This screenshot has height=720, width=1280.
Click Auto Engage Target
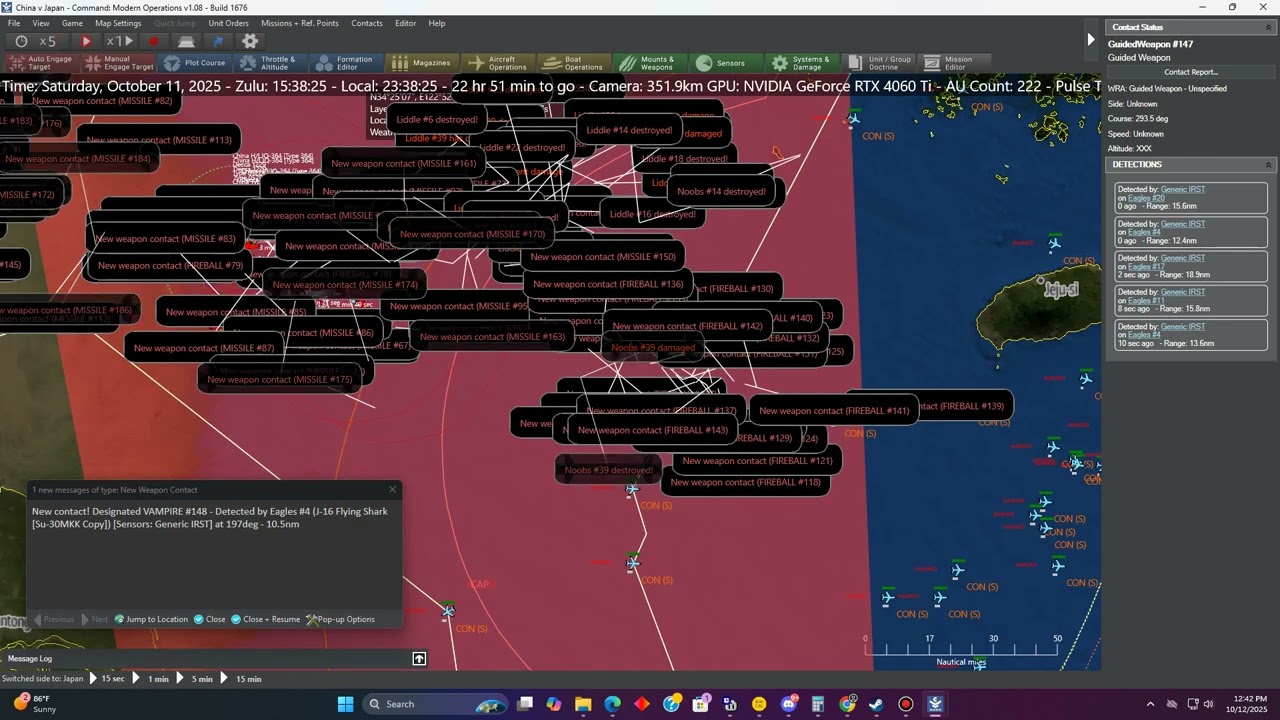[x=40, y=63]
